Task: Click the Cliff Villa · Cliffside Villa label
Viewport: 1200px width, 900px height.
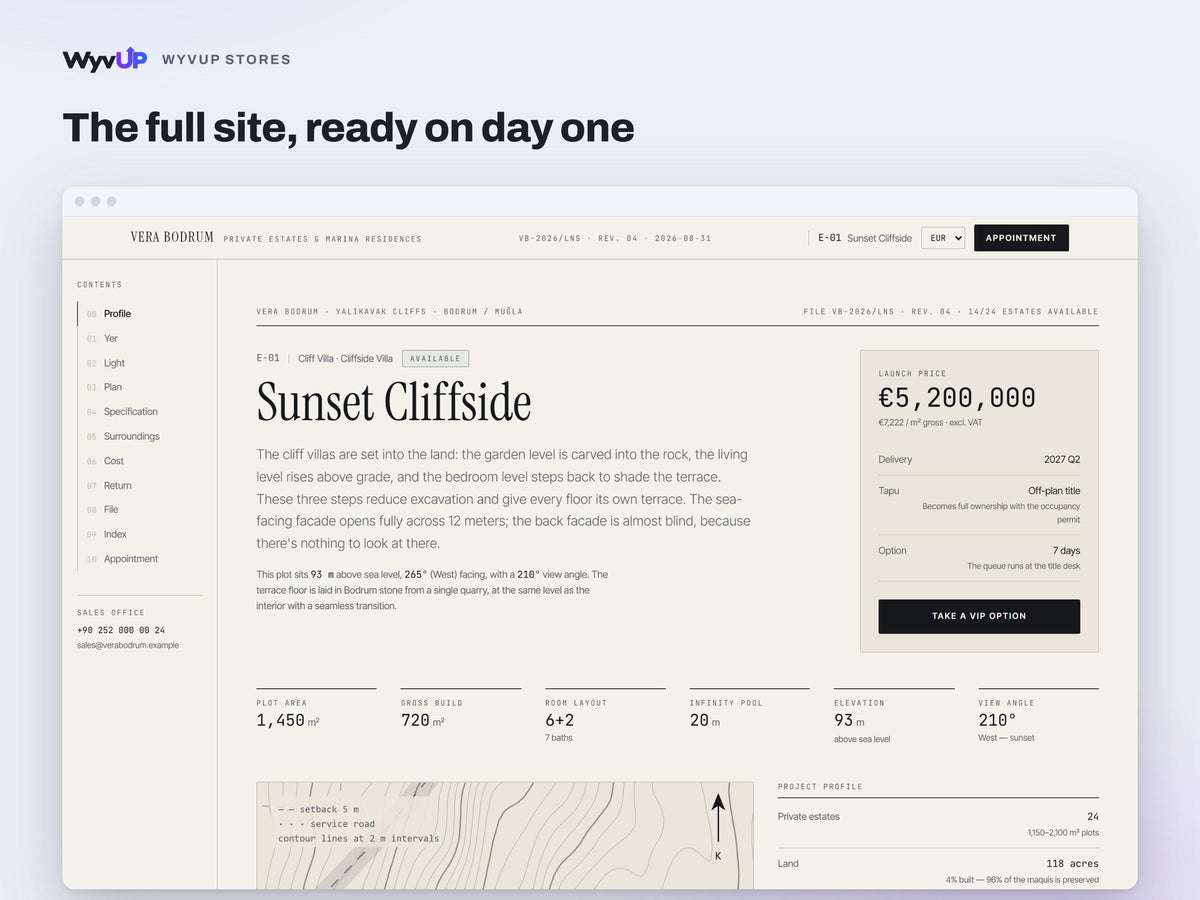Action: click(345, 358)
